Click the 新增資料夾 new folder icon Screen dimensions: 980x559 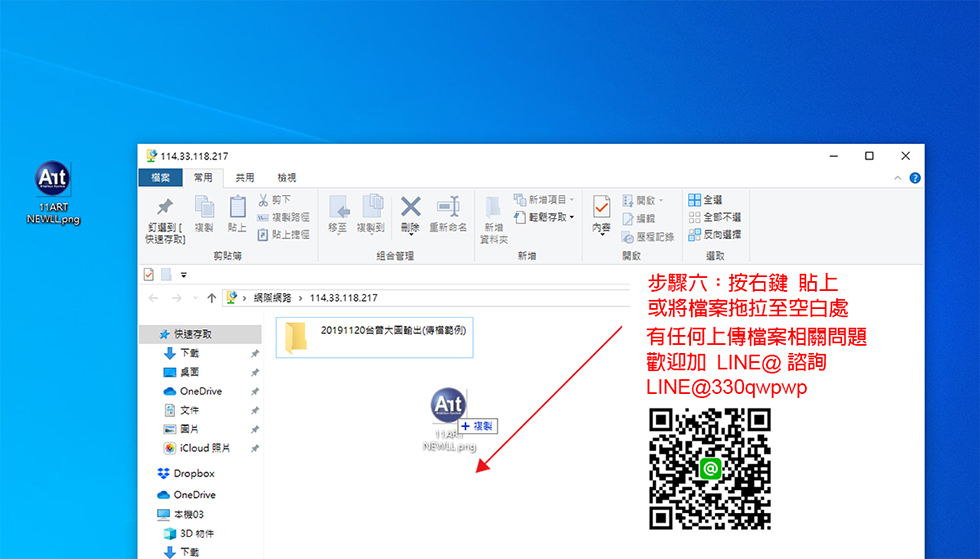point(493,208)
